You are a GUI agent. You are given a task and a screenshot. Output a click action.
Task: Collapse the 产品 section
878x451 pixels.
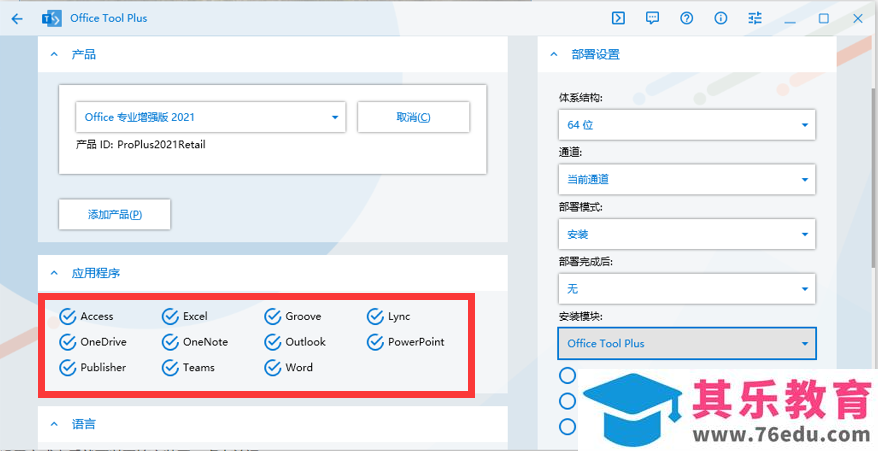(x=54, y=54)
